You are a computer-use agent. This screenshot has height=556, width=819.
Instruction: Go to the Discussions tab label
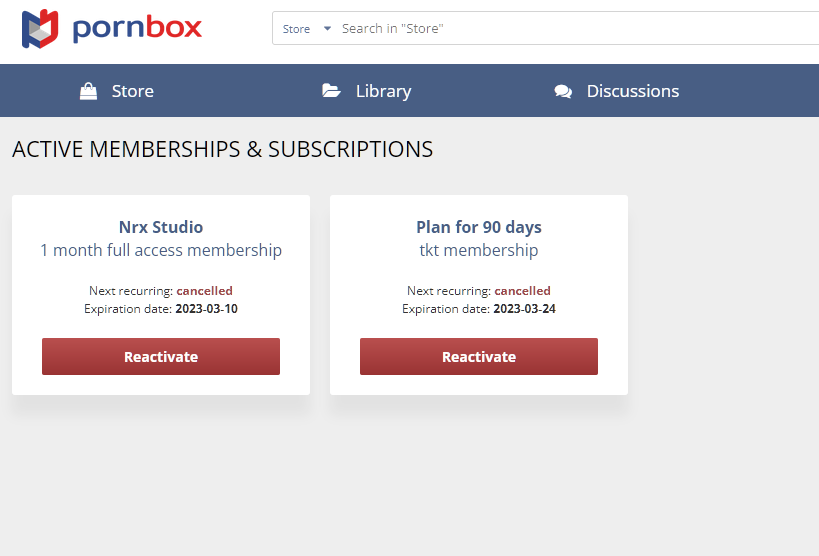632,91
